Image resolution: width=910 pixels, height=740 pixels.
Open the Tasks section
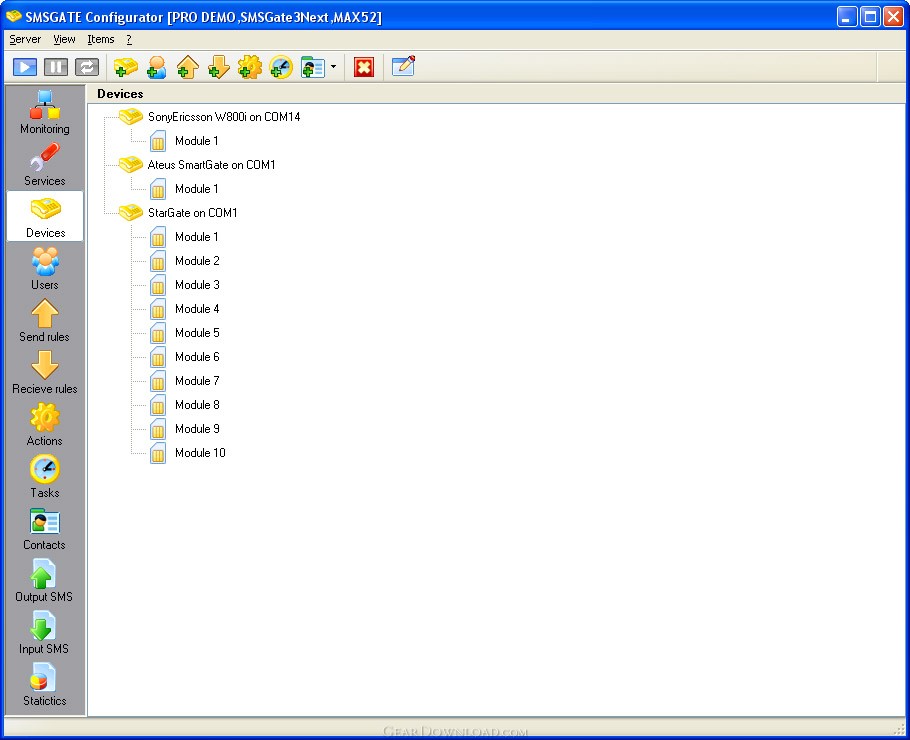click(45, 477)
